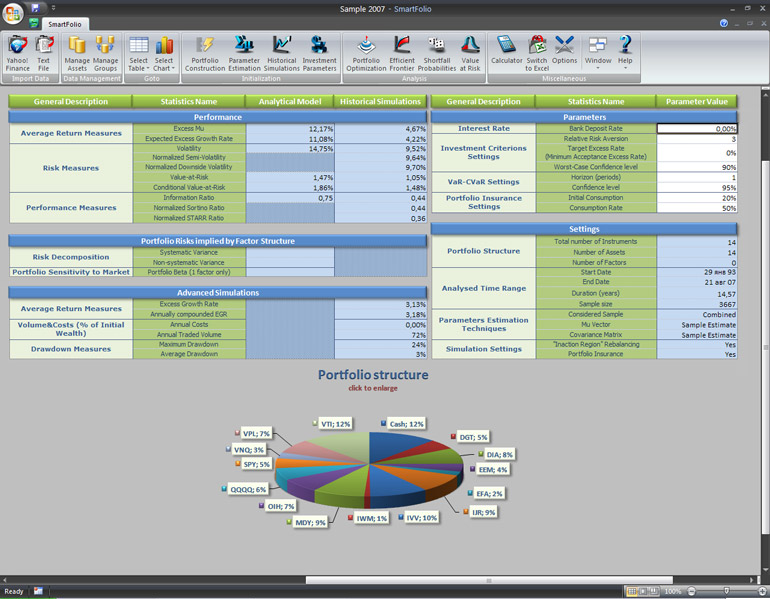Open Options settings
Screen dimensions: 771x599
[x=564, y=51]
